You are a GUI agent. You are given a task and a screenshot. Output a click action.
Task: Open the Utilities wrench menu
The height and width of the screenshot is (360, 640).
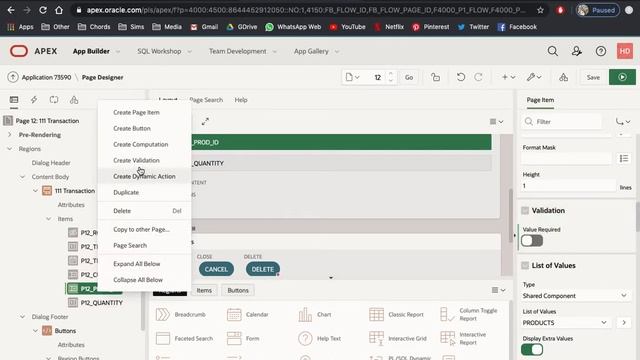click(533, 77)
